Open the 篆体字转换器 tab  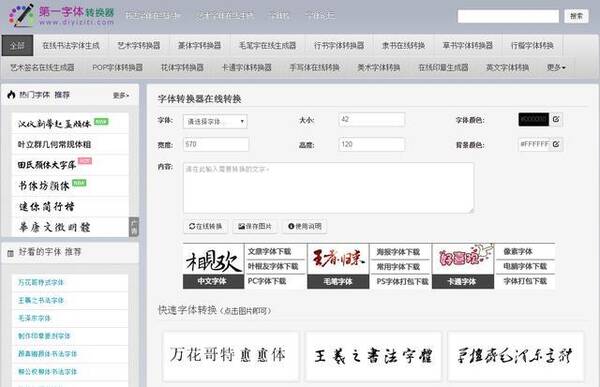coord(199,46)
